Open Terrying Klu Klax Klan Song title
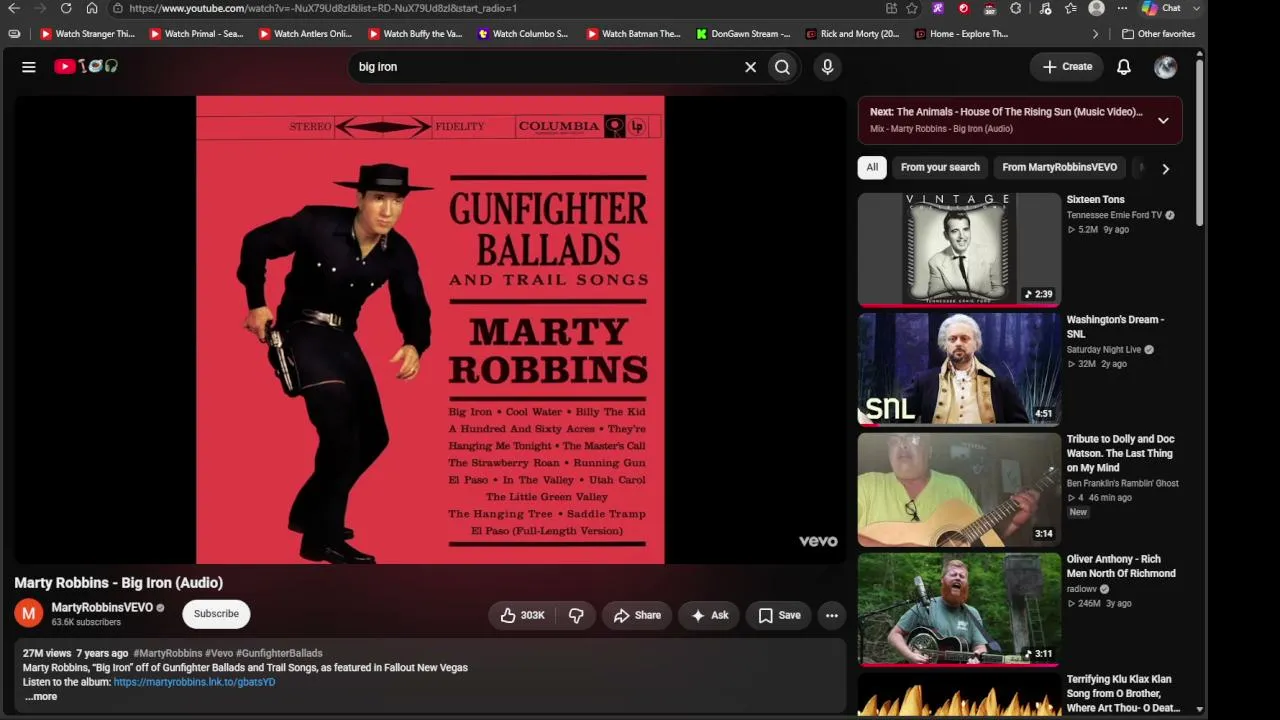The image size is (1280, 720). [1123, 694]
